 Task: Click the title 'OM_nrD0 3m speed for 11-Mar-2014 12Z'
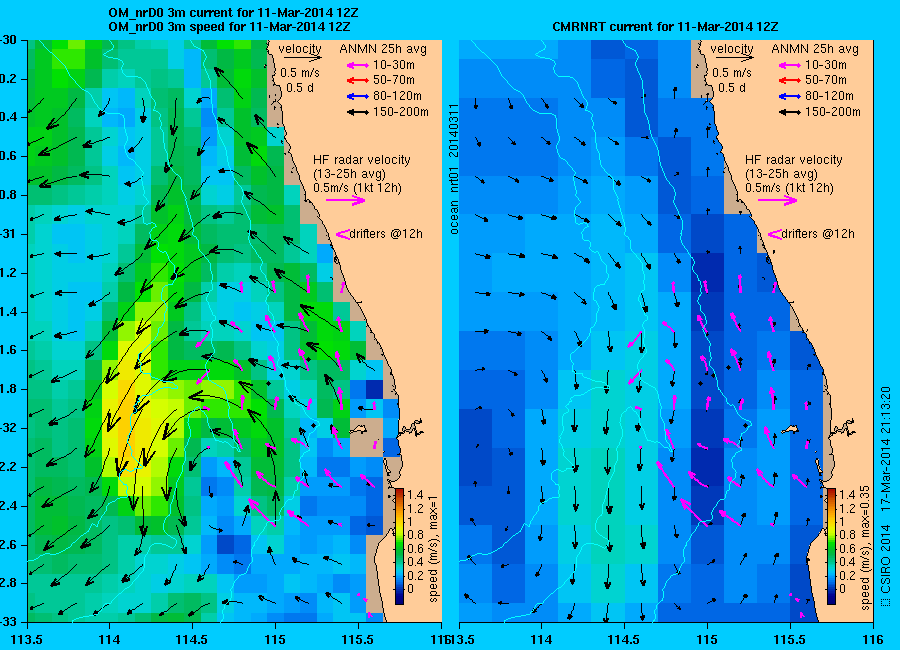230,26
